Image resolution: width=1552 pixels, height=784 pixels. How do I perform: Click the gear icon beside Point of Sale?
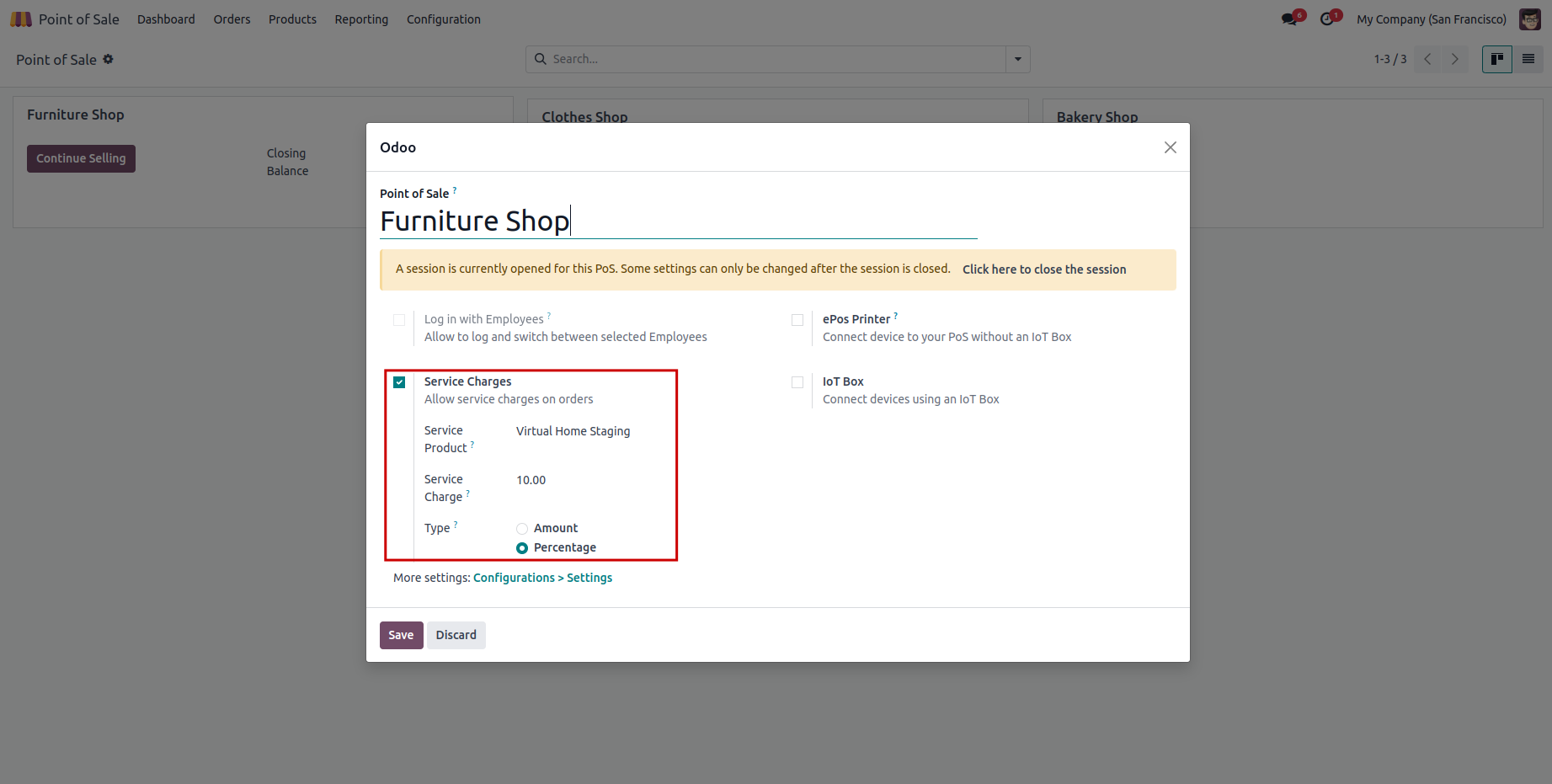pyautogui.click(x=108, y=59)
